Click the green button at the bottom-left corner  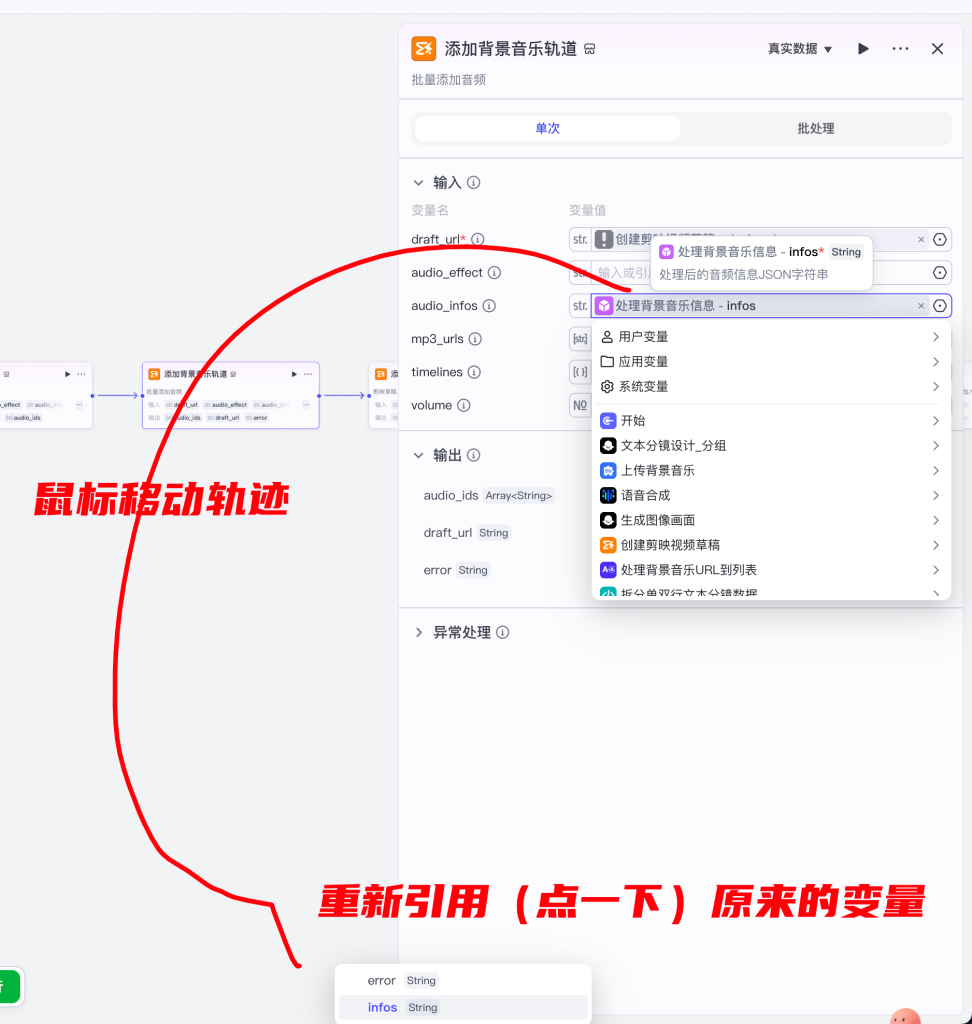coord(10,986)
